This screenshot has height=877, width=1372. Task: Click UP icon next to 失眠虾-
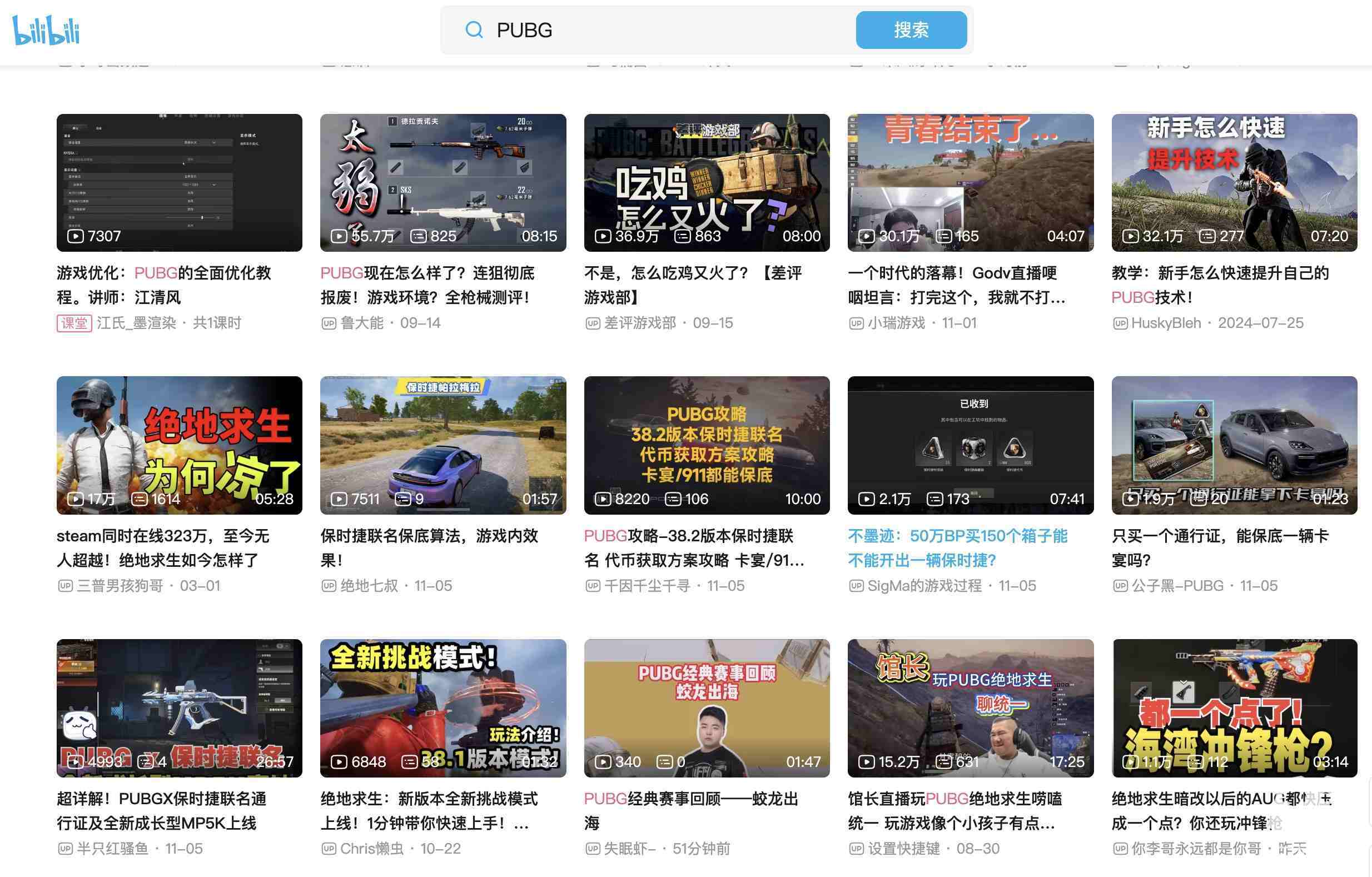(x=593, y=849)
